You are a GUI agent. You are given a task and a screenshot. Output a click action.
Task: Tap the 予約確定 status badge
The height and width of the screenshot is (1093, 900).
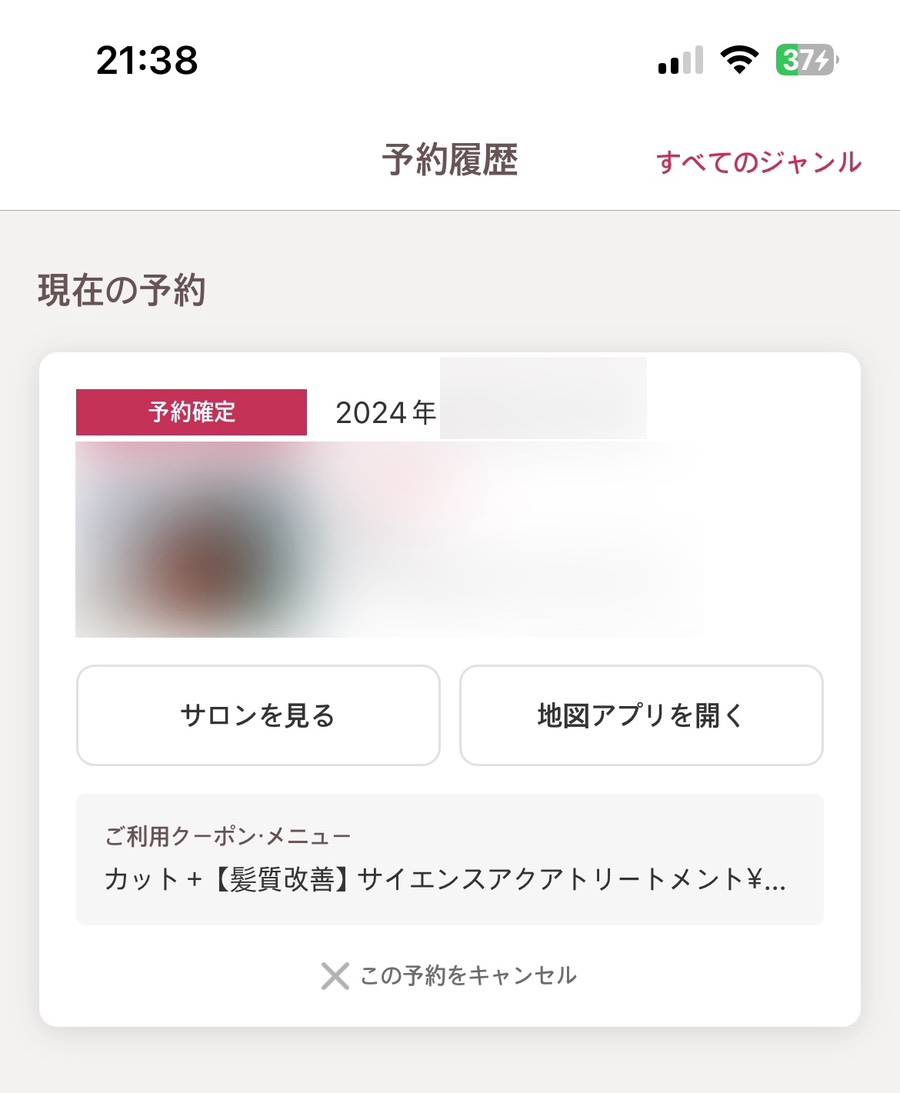[x=191, y=412]
